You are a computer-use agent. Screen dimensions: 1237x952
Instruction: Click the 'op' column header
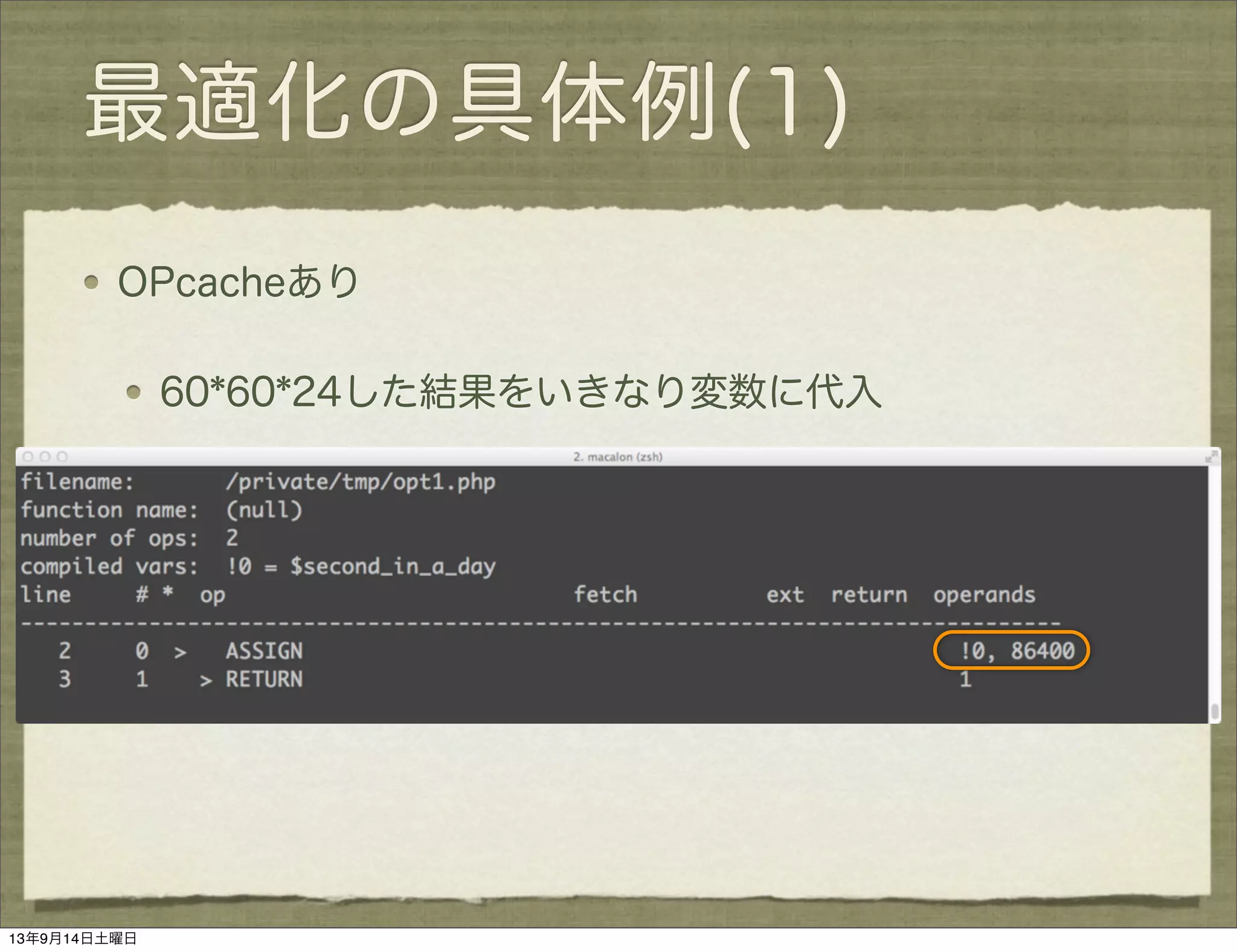point(213,596)
